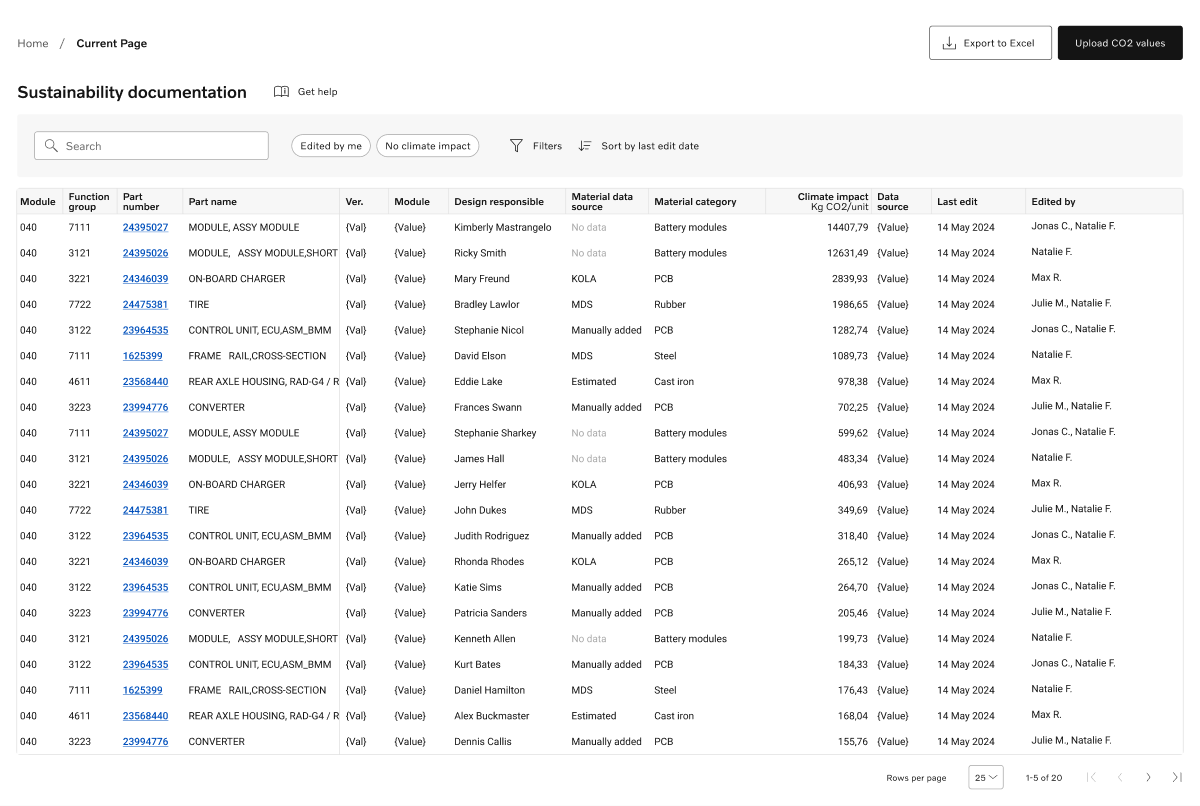Open part 23568440 in Eddie Lake row

145,381
